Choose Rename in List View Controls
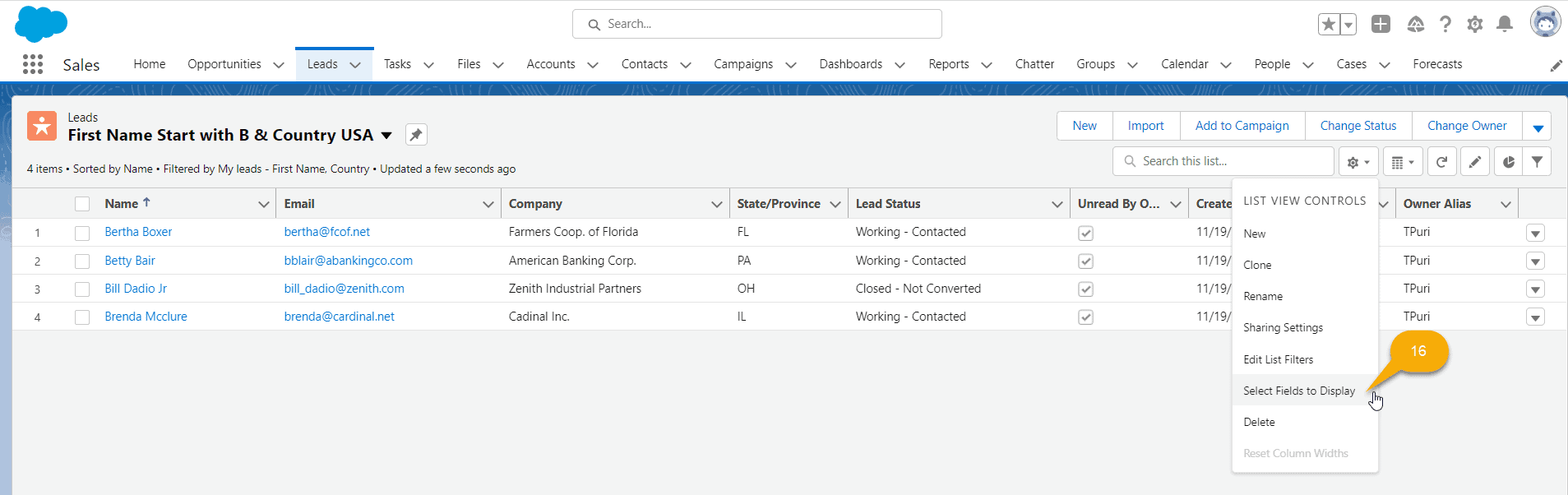Viewport: 1568px width, 495px height. 1305,296
